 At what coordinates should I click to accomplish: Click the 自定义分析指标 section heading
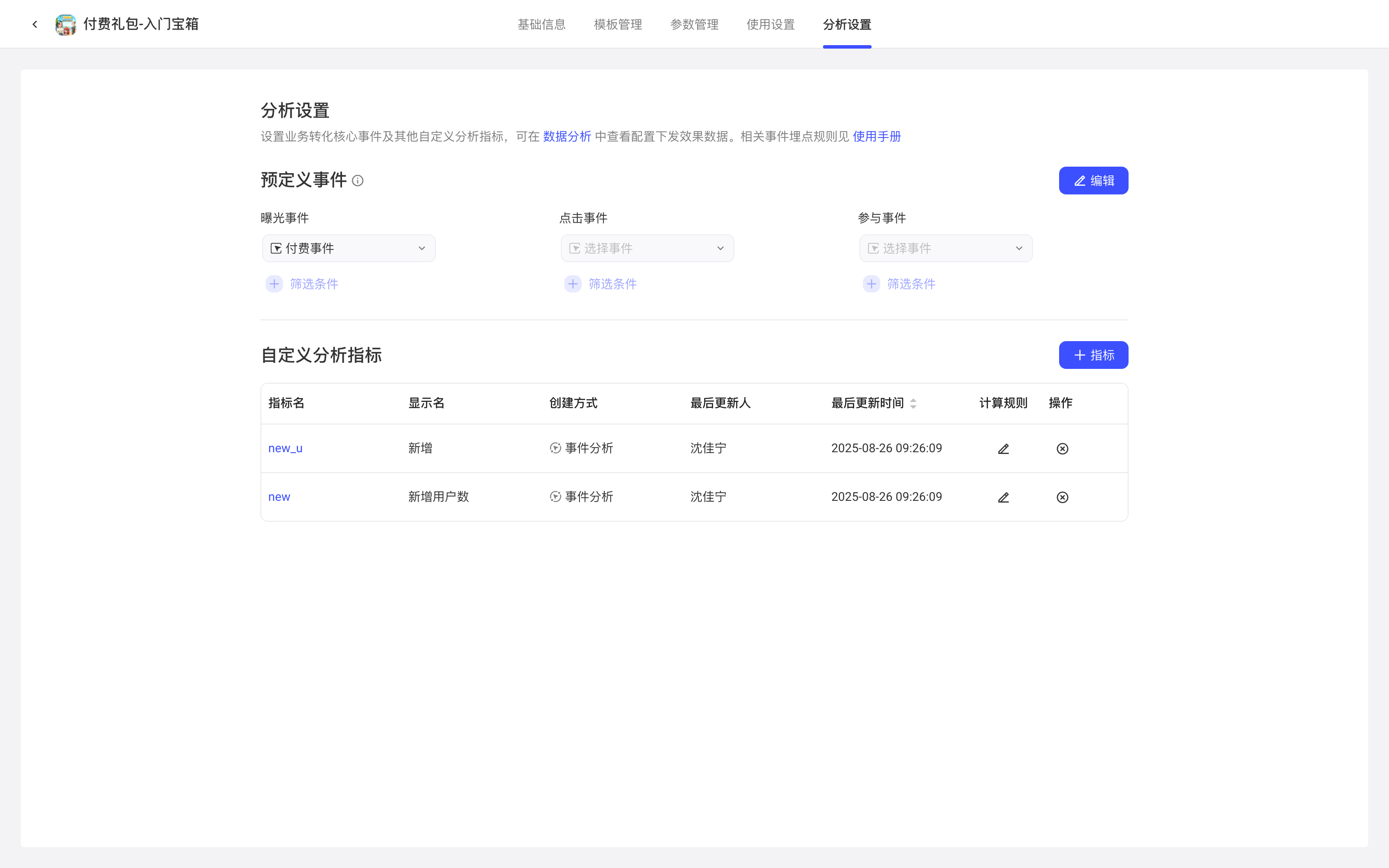321,355
